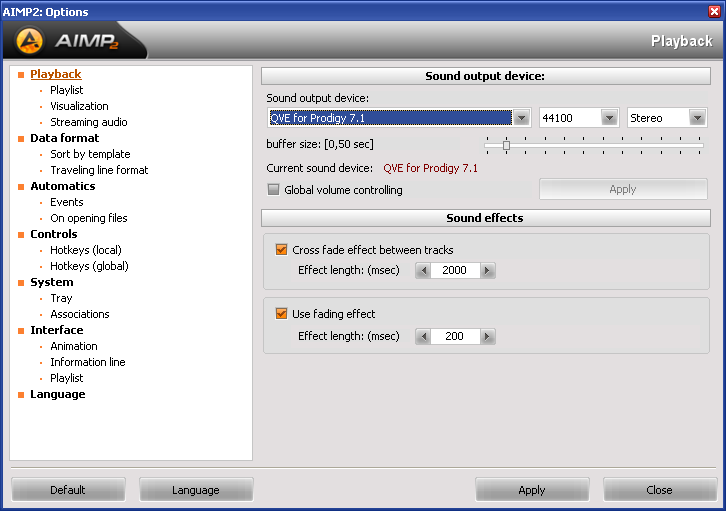Enable Global volume controlling checkbox
This screenshot has height=511, width=726.
(x=274, y=190)
